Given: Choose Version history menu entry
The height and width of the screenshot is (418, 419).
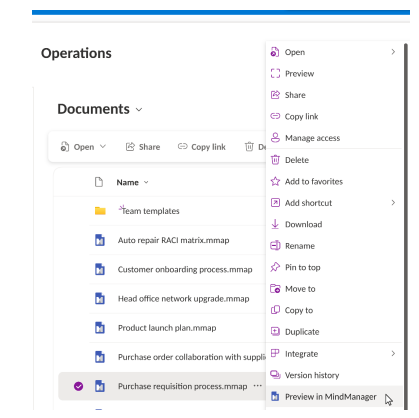Looking at the screenshot, I should pos(334,375).
